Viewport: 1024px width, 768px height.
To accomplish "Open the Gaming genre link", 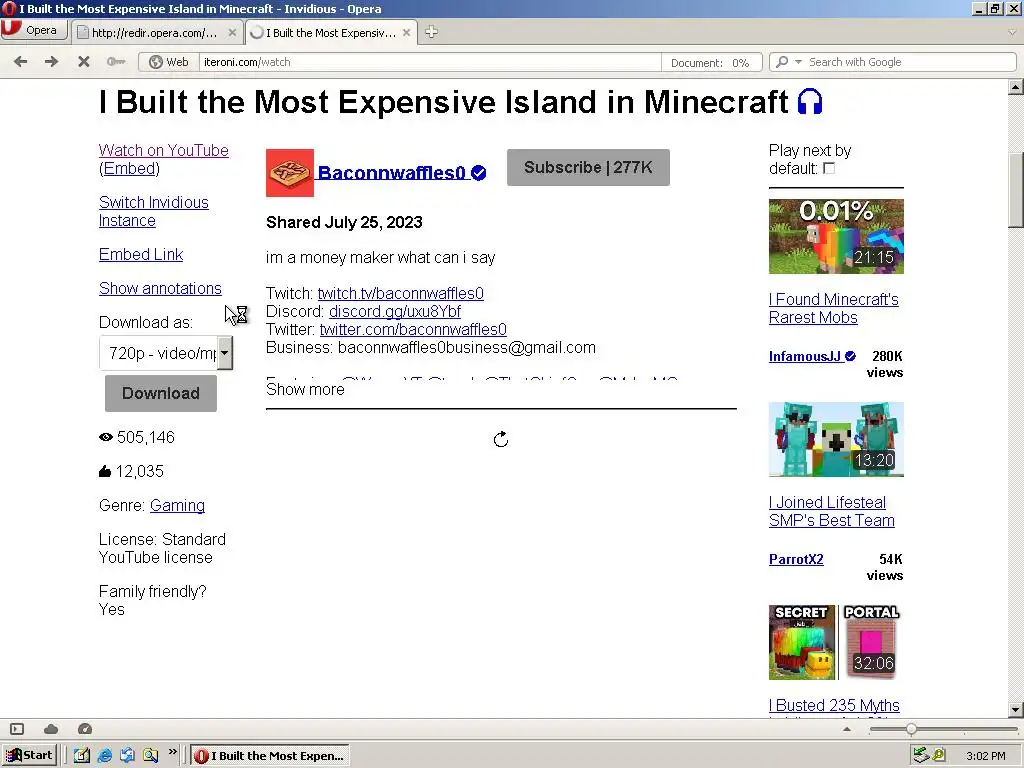I will click(177, 505).
